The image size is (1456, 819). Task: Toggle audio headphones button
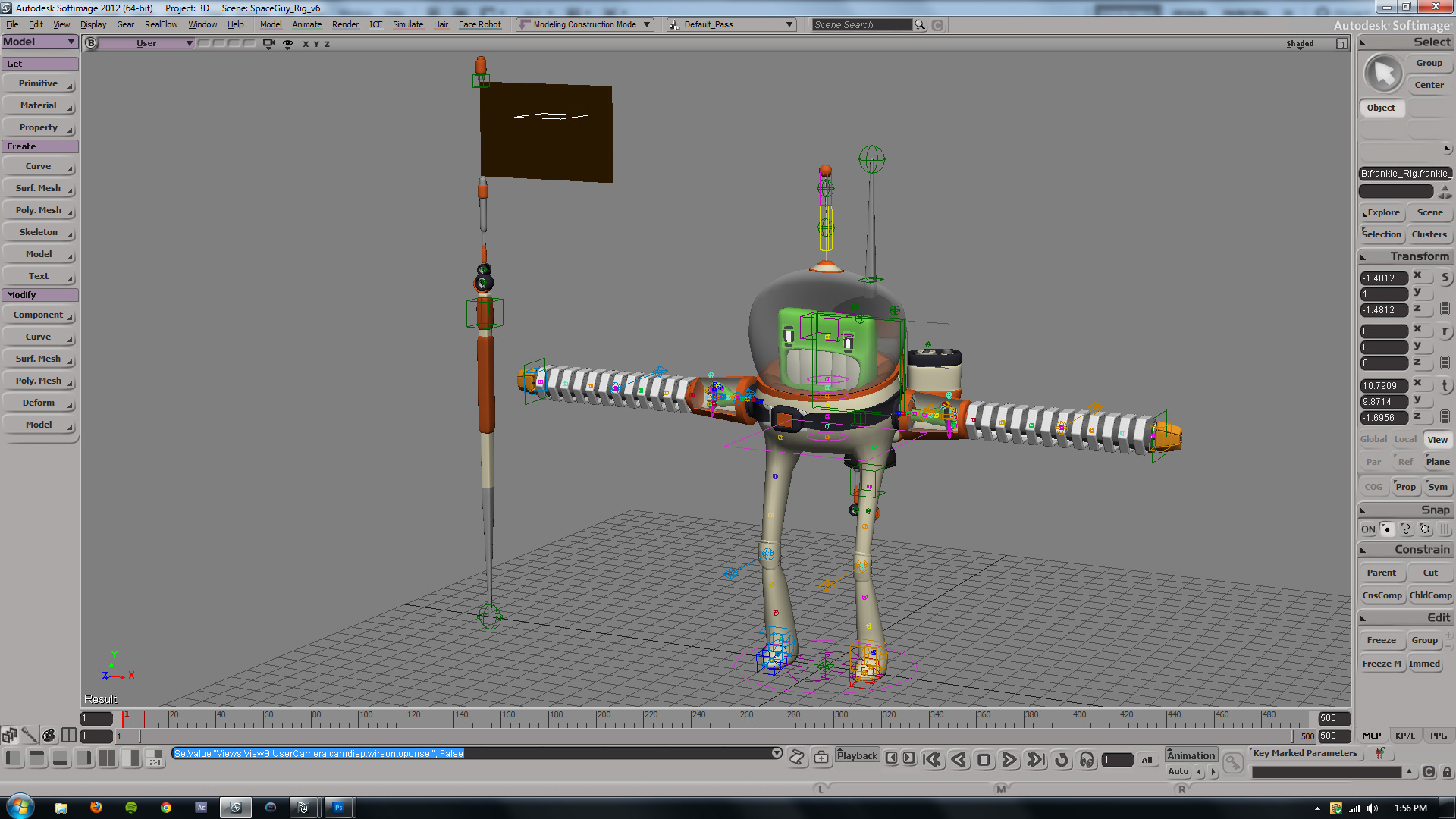click(1087, 759)
